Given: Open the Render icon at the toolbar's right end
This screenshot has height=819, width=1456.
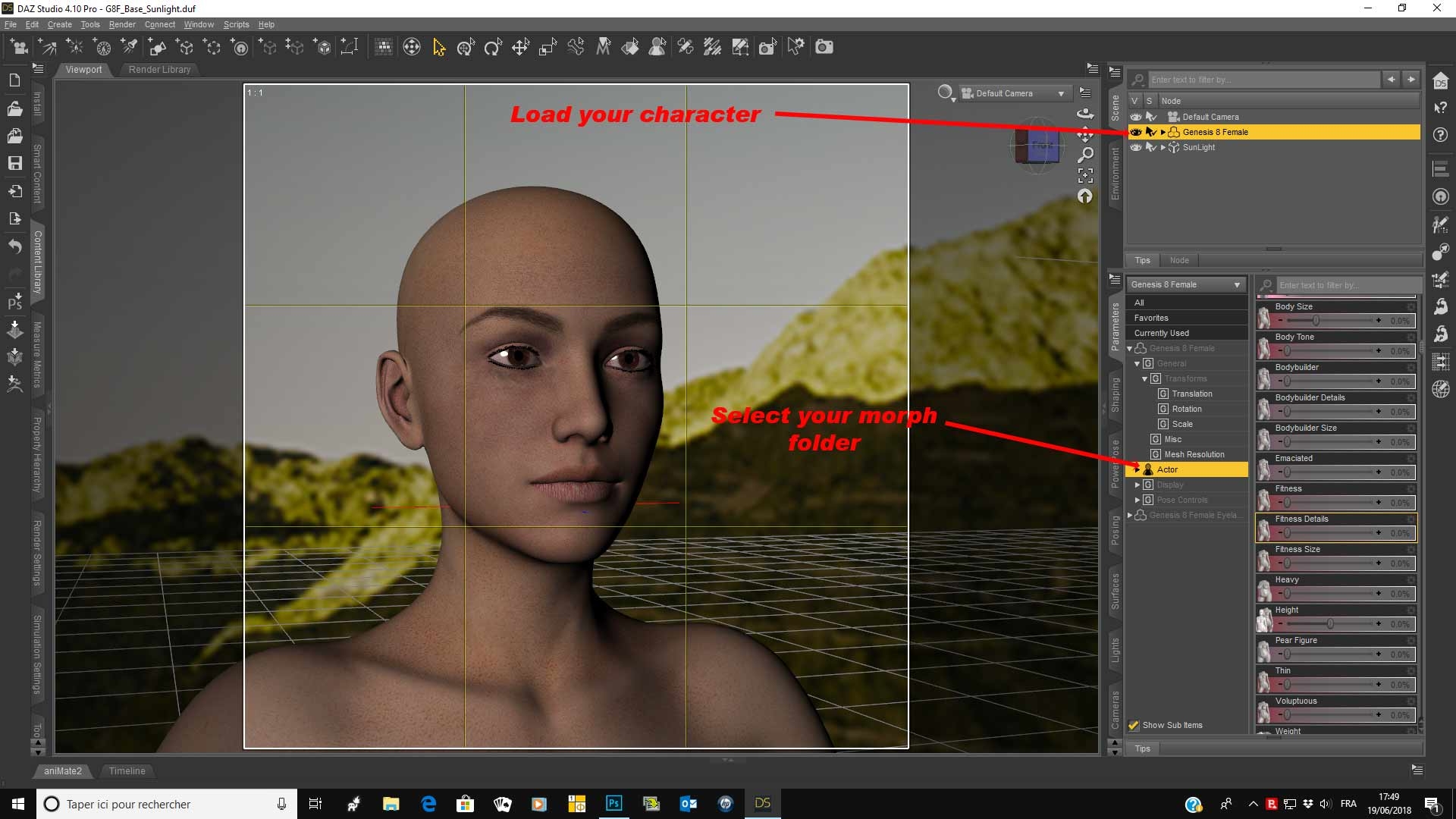Looking at the screenshot, I should 824,47.
